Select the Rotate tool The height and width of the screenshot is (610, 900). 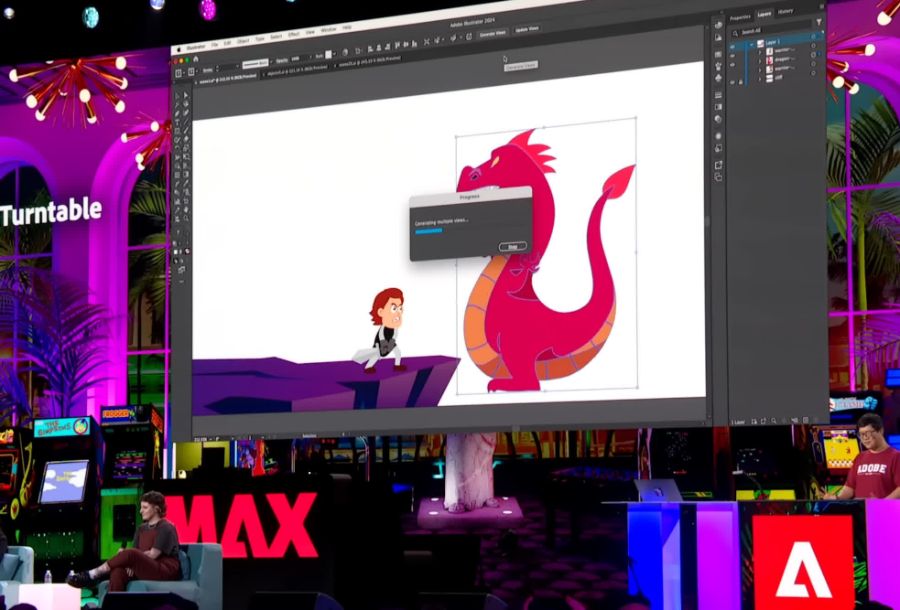[x=177, y=149]
